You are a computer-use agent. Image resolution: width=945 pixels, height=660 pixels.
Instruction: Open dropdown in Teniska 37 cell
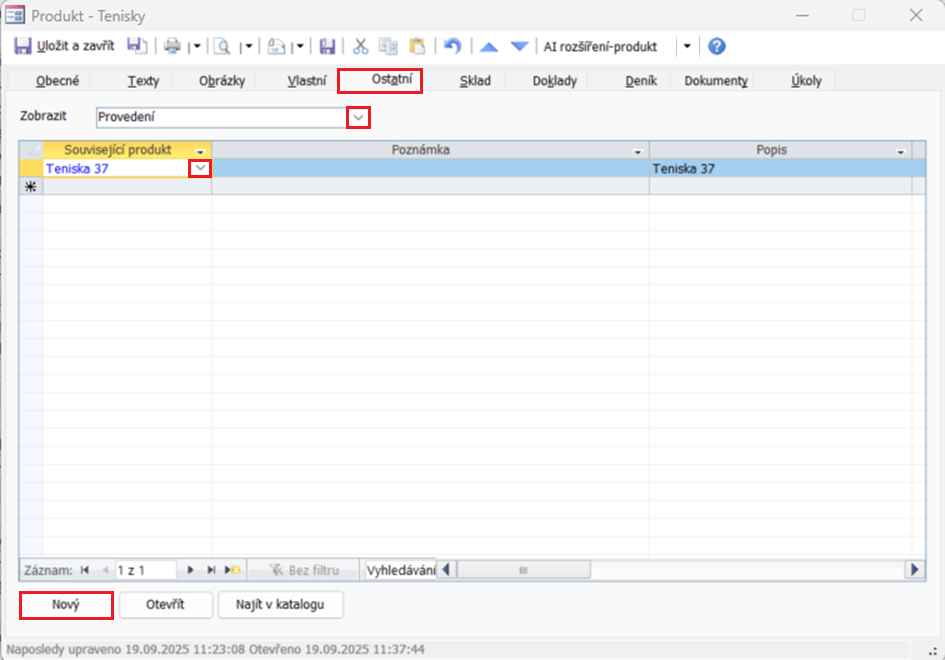[x=201, y=169]
